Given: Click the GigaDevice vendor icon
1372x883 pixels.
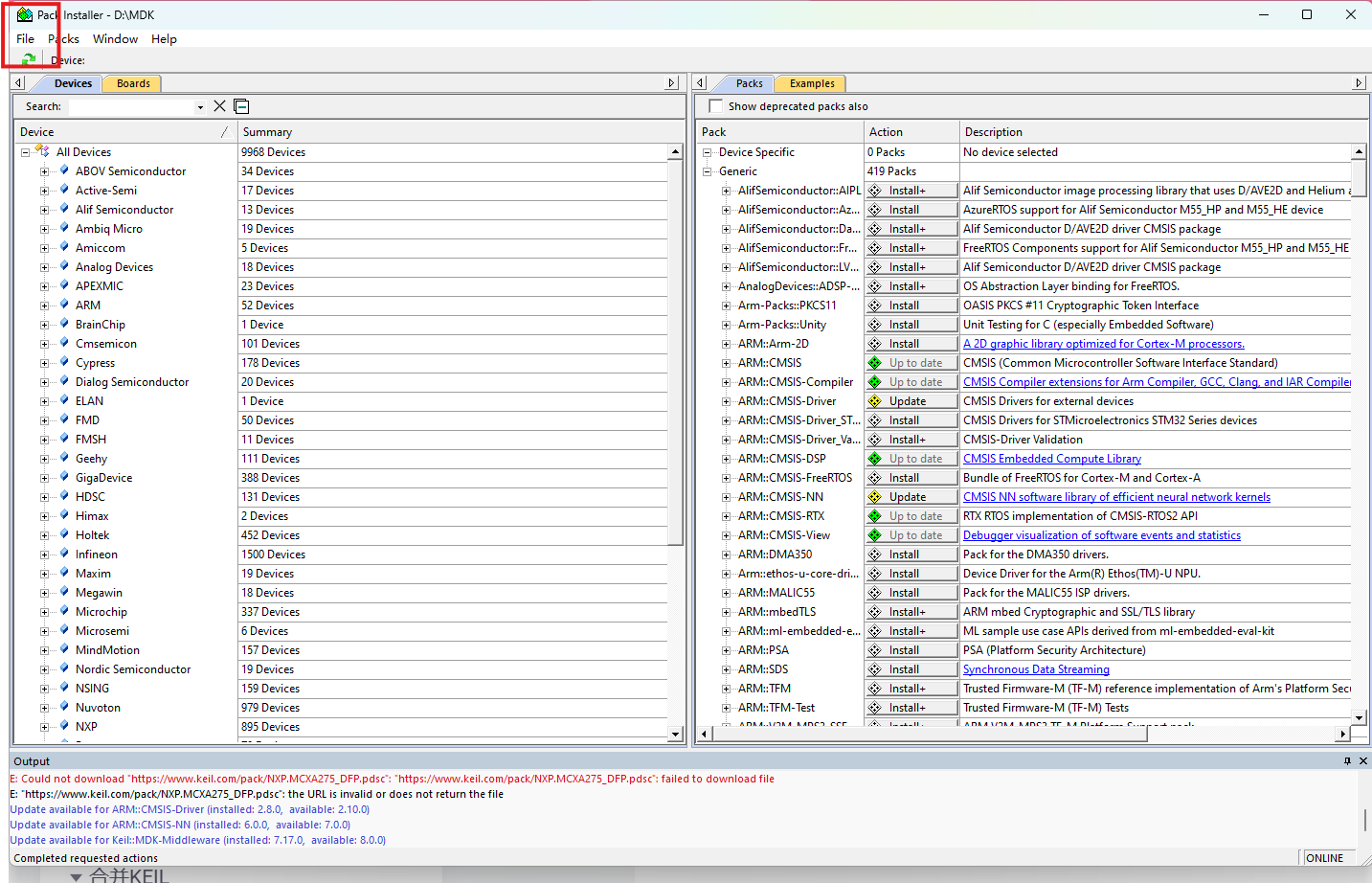Looking at the screenshot, I should [x=64, y=477].
